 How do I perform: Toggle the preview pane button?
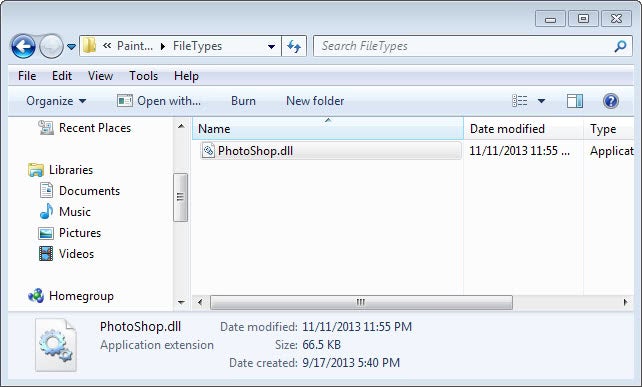click(x=575, y=101)
